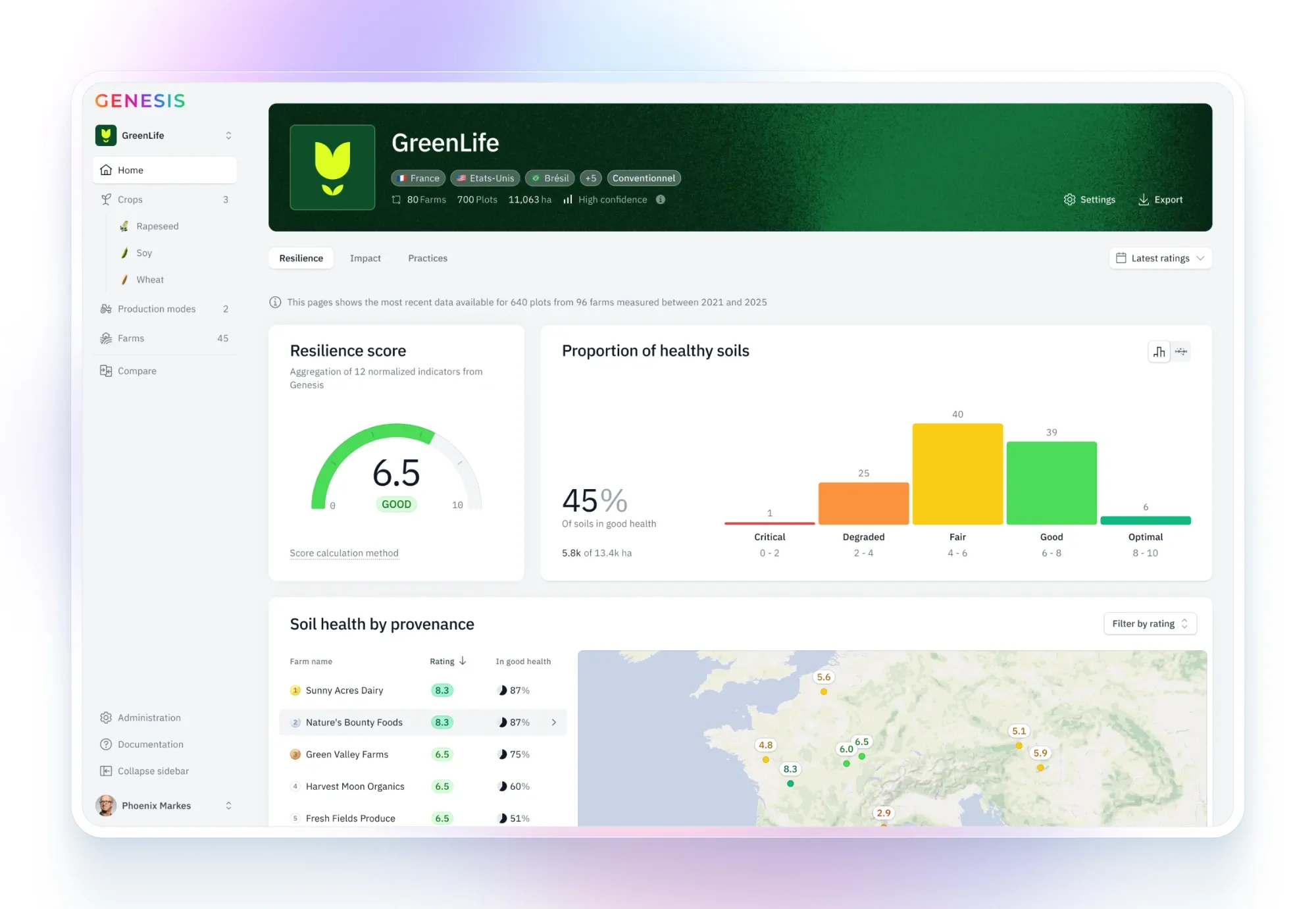Click the High confidence info icon
1316x909 pixels.
pos(661,200)
